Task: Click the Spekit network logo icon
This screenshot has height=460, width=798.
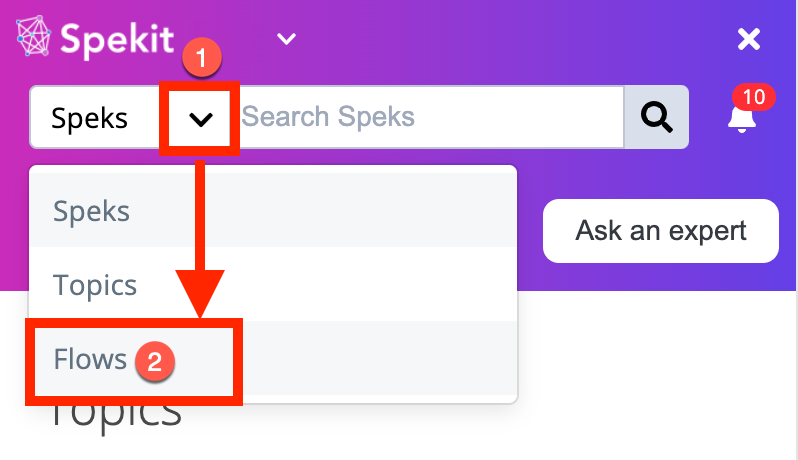Action: point(33,36)
